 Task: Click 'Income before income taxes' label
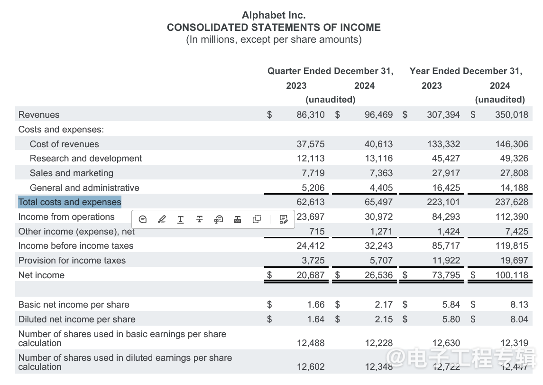76,246
